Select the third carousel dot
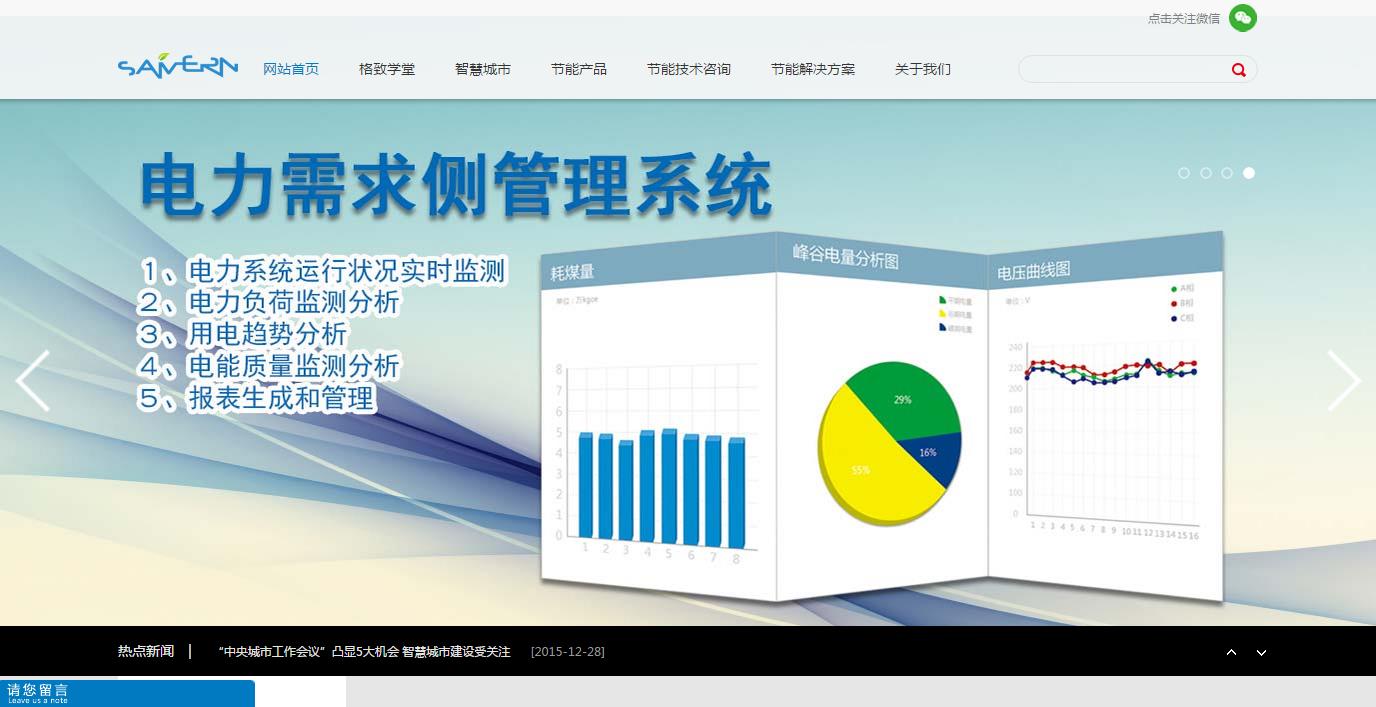The width and height of the screenshot is (1376, 707). (x=1227, y=173)
